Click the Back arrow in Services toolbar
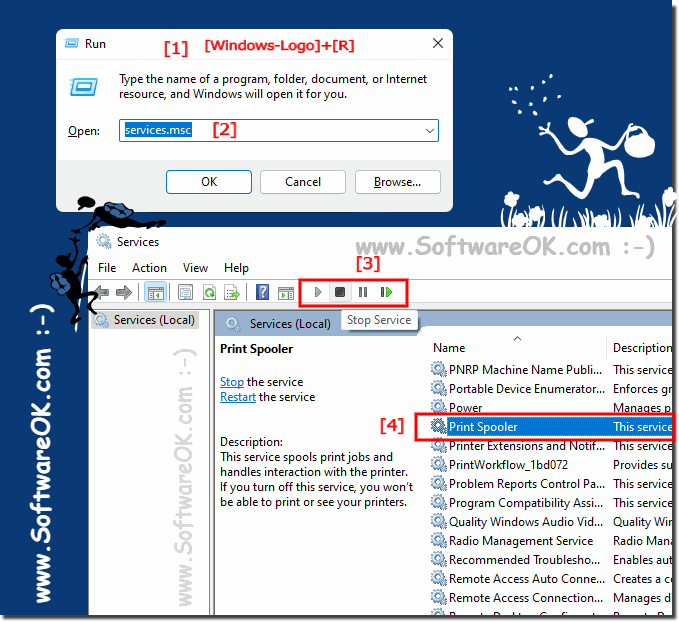The width and height of the screenshot is (679, 622). pos(101,292)
